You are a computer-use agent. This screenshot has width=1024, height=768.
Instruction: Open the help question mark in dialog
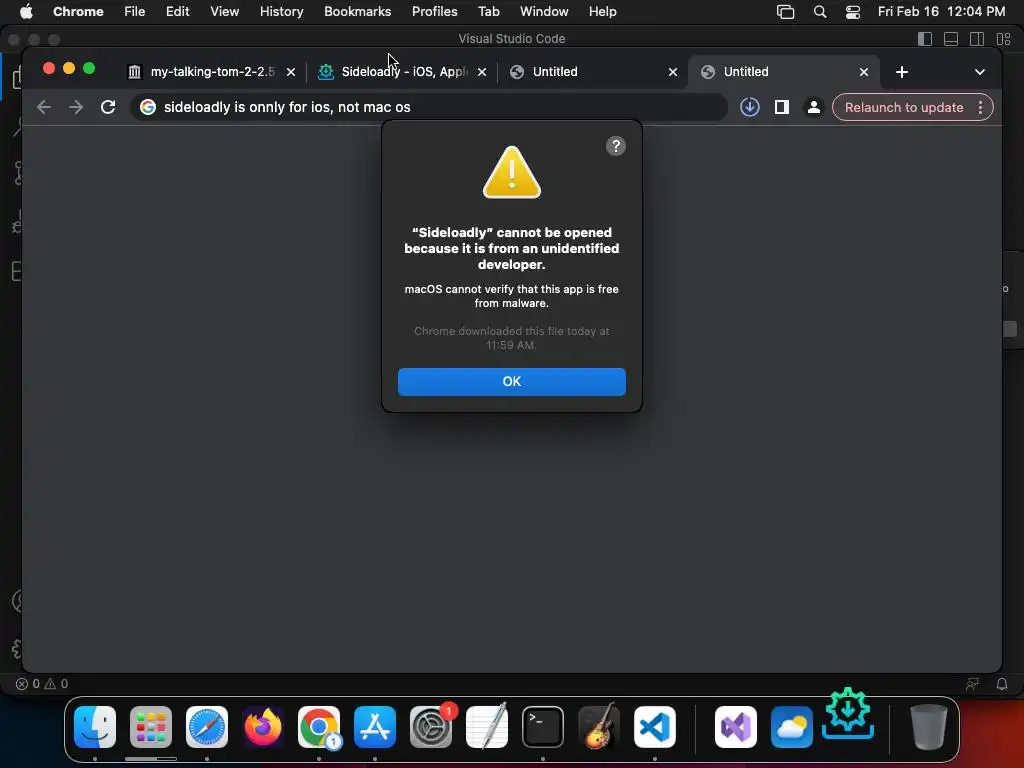tap(615, 146)
